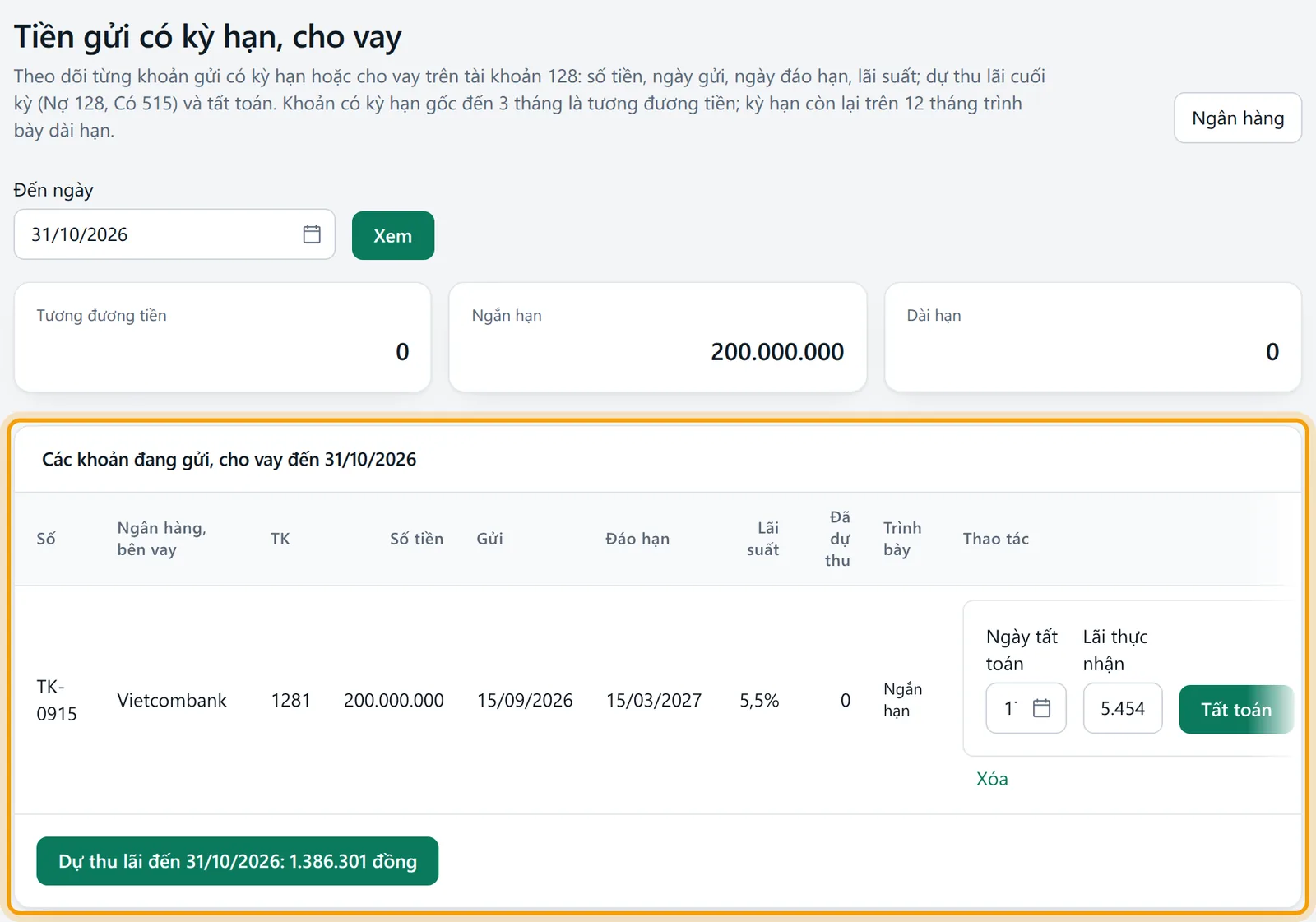Click the Xem button

(x=393, y=236)
